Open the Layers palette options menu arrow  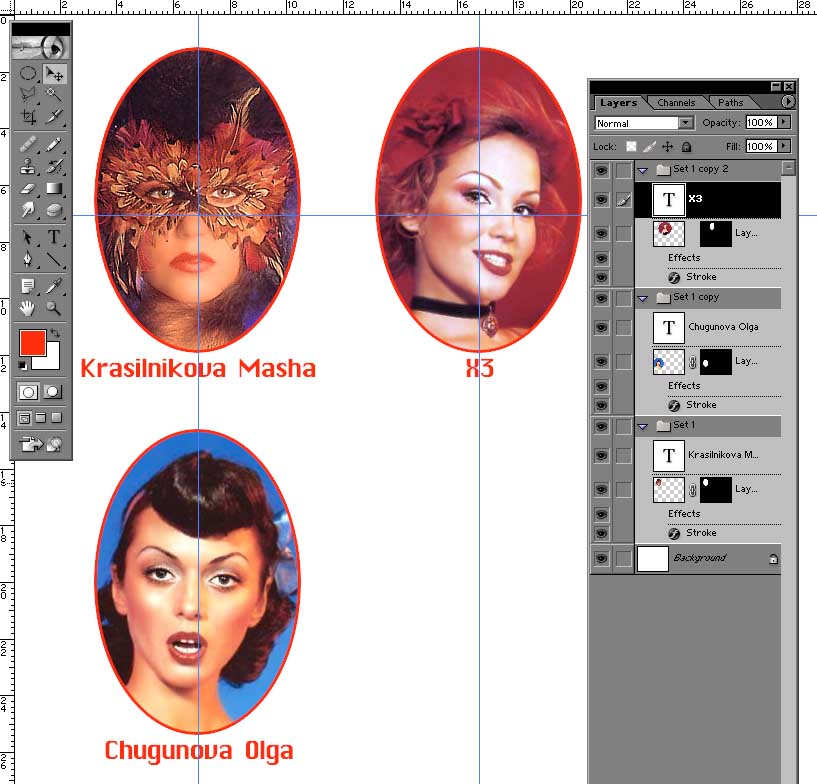coord(788,102)
